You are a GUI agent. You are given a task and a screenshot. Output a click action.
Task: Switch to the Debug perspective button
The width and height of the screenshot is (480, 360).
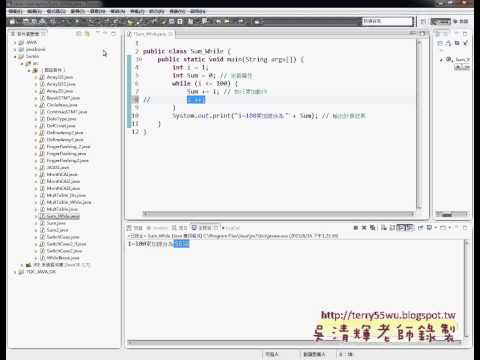(461, 21)
